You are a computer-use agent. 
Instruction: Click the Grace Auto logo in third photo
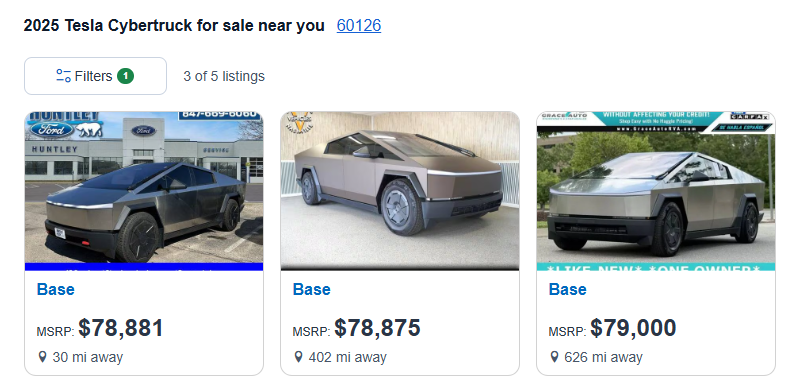(x=564, y=116)
